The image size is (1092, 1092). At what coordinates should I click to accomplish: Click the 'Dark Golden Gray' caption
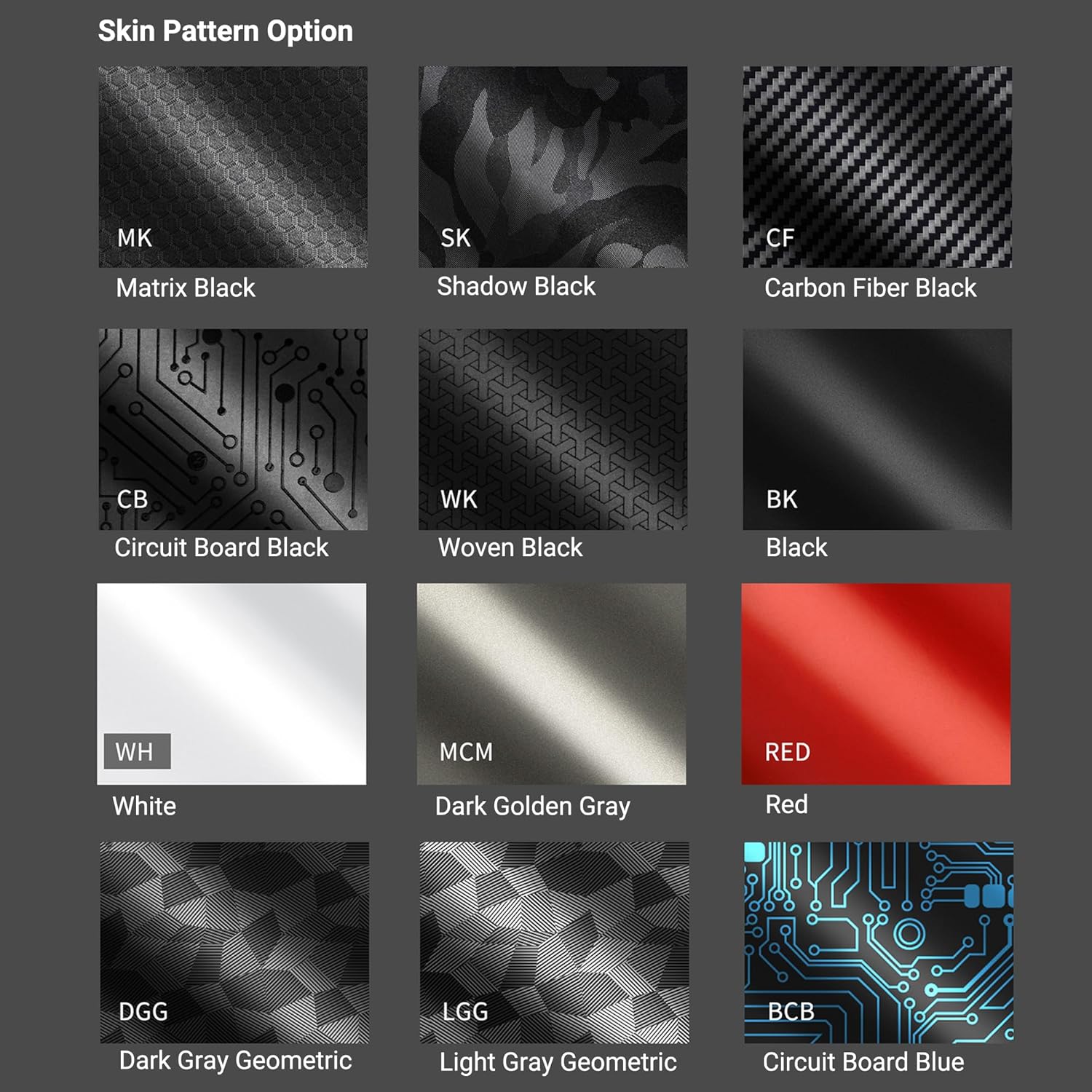(x=532, y=807)
